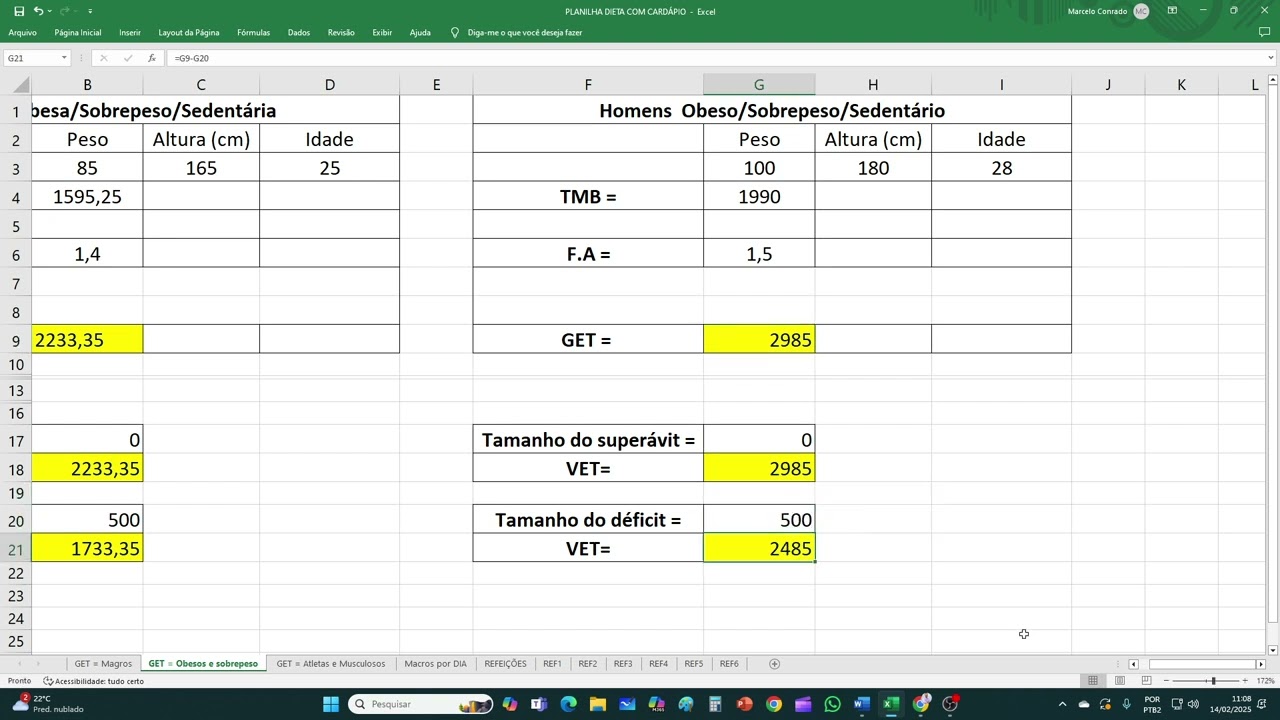
Task: Open PowerPoint from the taskbar
Action: (x=744, y=704)
